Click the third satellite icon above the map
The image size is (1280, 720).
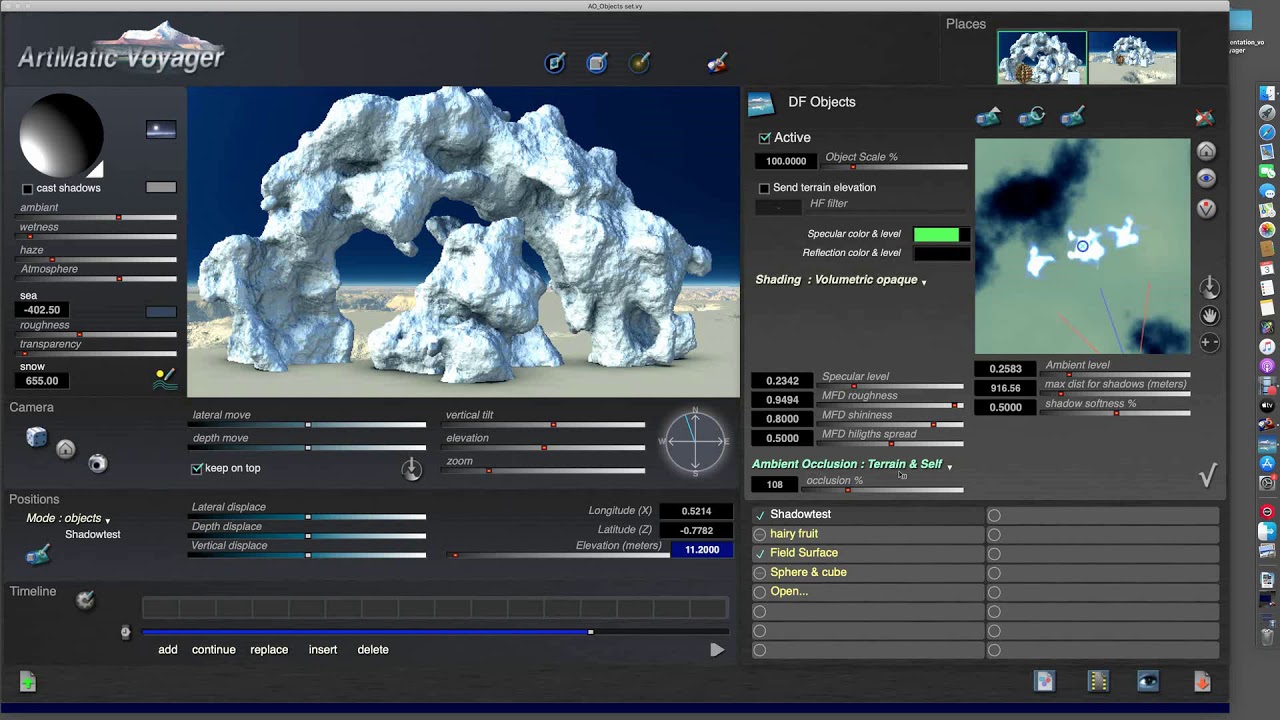1072,117
